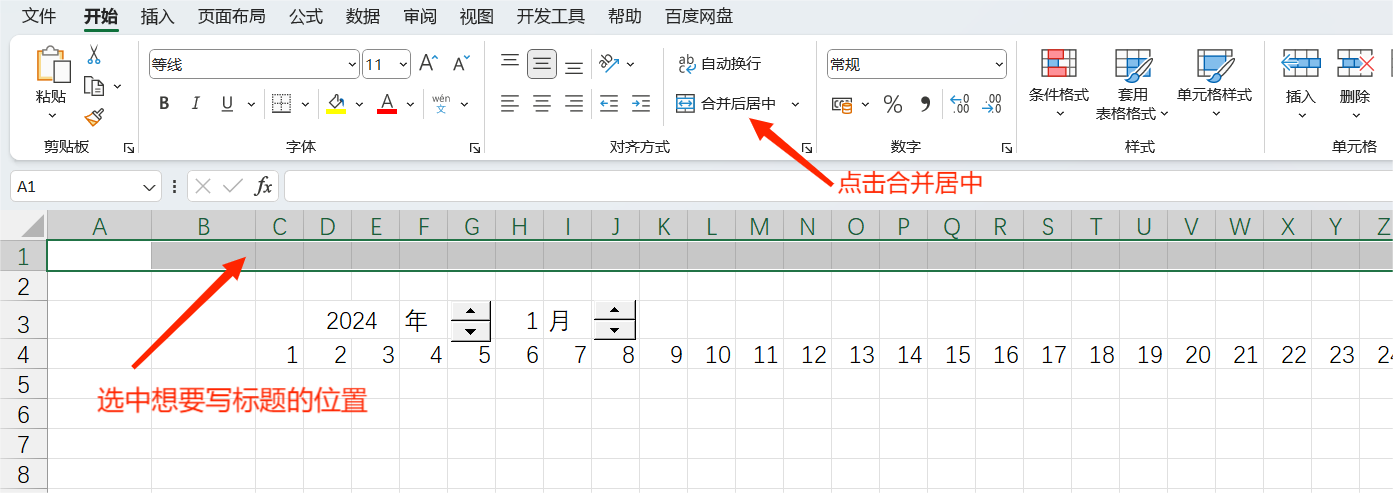Click the Cut scissors icon
This screenshot has height=493, width=1393.
pos(94,55)
